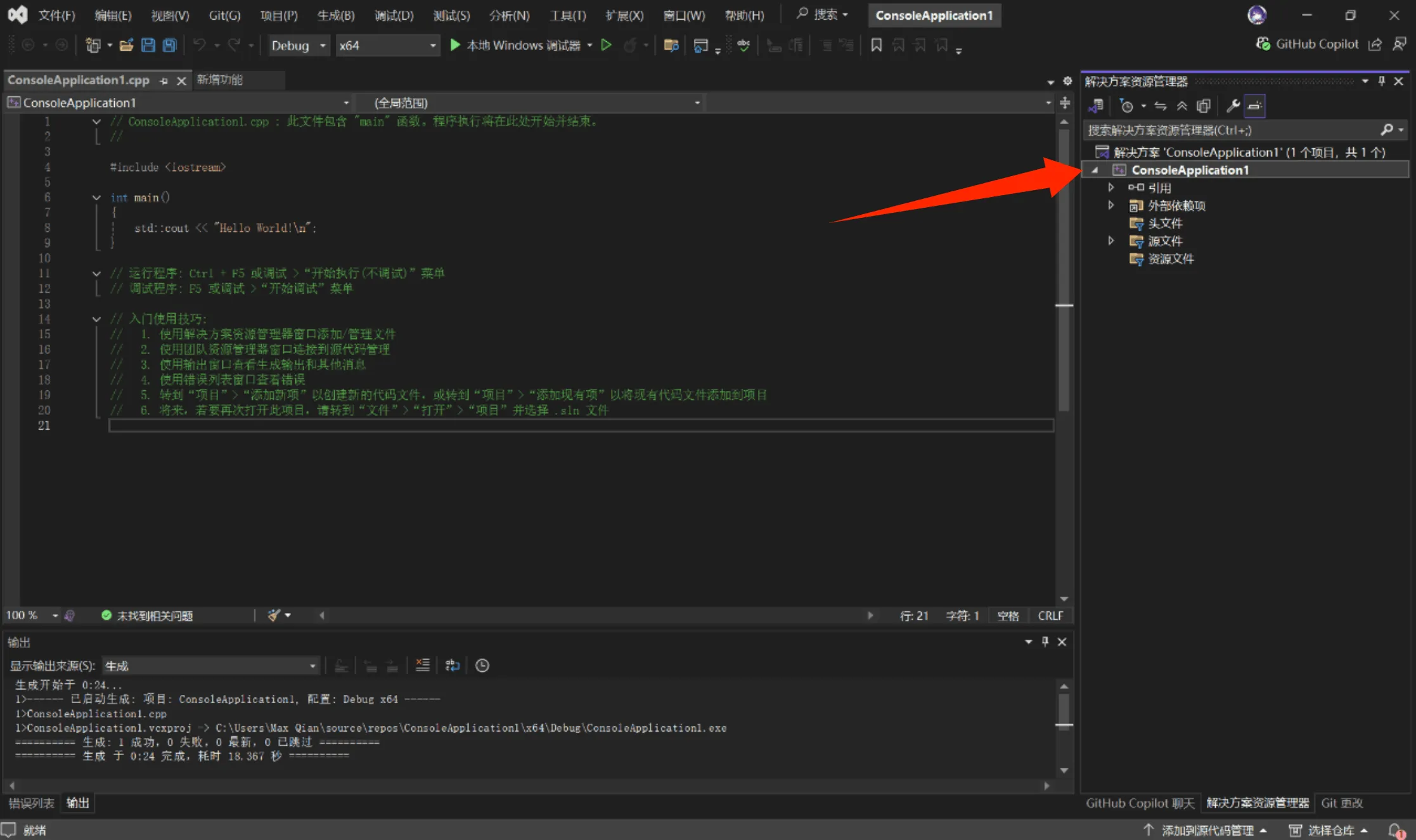This screenshot has width=1416, height=840.
Task: Start without debugging using hollow green arrow
Action: (606, 45)
